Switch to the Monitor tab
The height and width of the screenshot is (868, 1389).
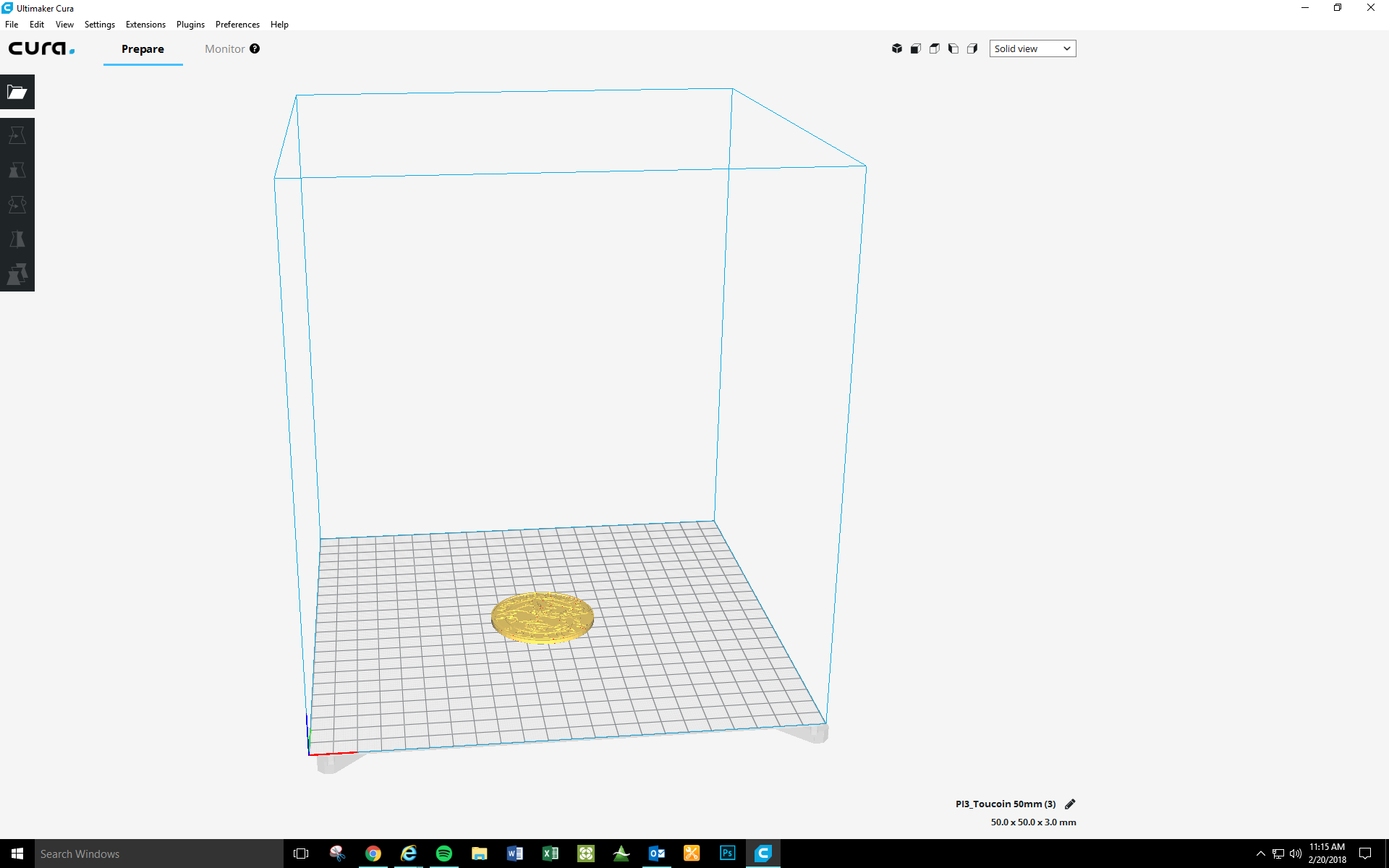pos(224,48)
